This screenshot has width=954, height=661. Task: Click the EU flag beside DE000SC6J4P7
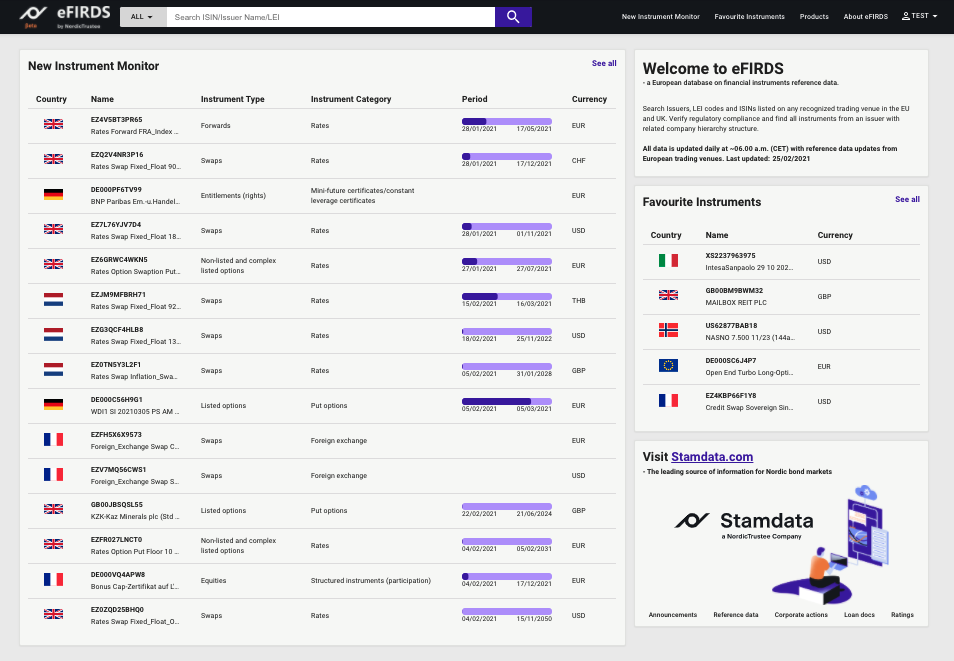668,365
